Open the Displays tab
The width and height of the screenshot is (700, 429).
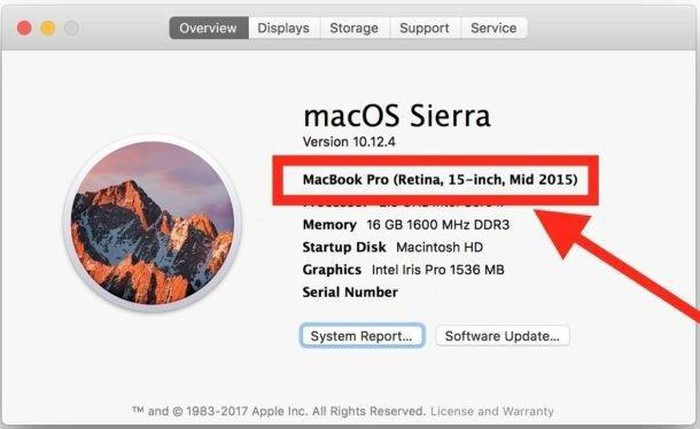tap(283, 28)
